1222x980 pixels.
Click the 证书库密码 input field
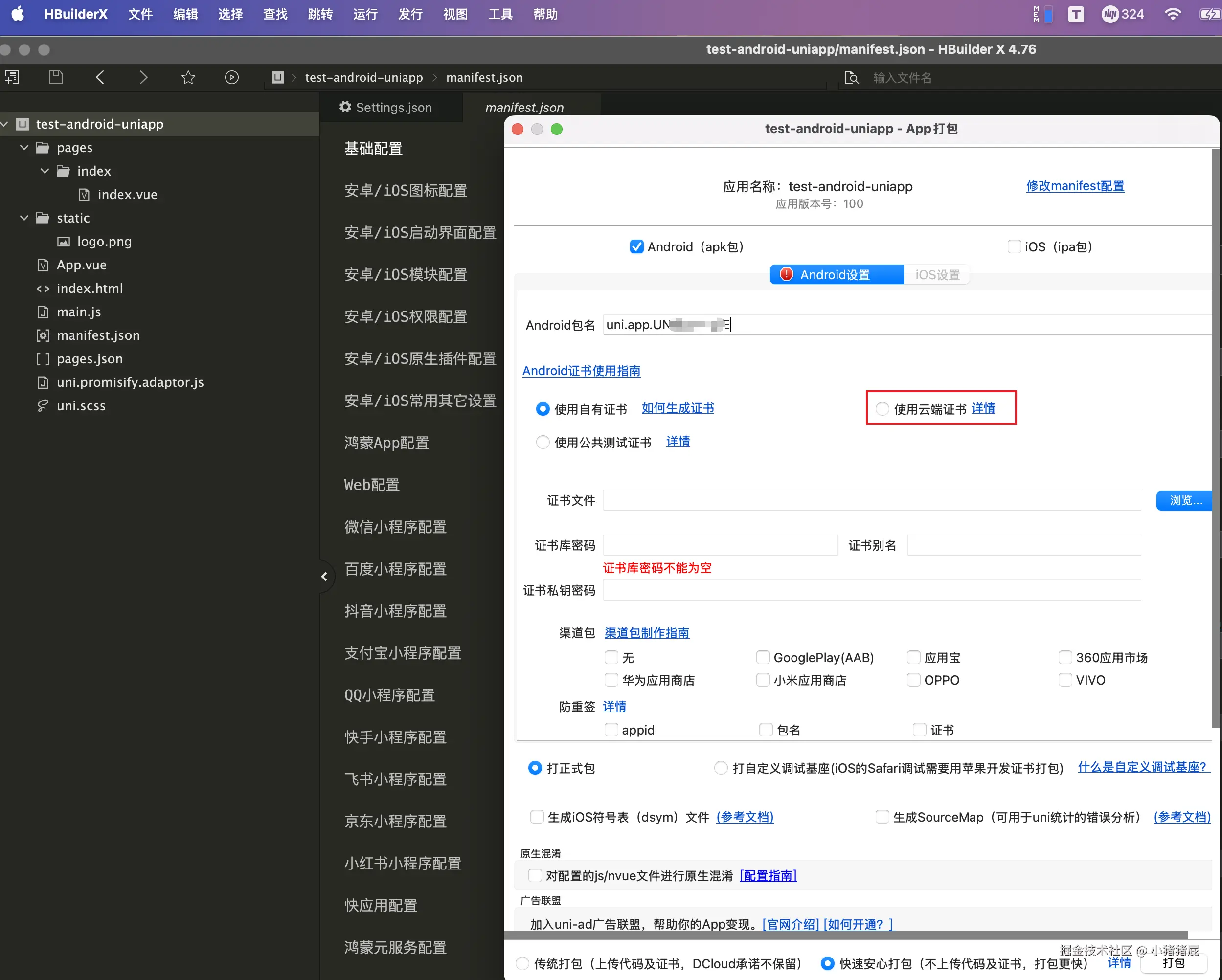pyautogui.click(x=720, y=545)
